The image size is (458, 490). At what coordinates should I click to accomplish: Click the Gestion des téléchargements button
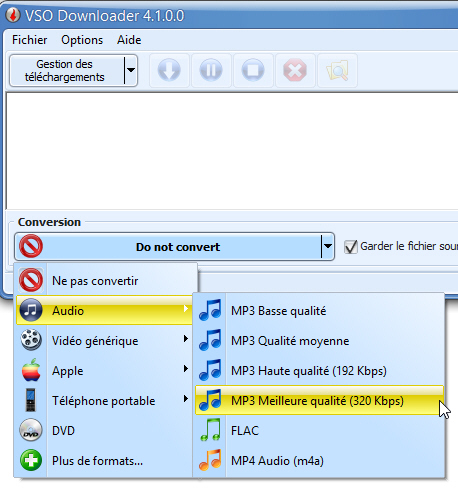tap(67, 70)
